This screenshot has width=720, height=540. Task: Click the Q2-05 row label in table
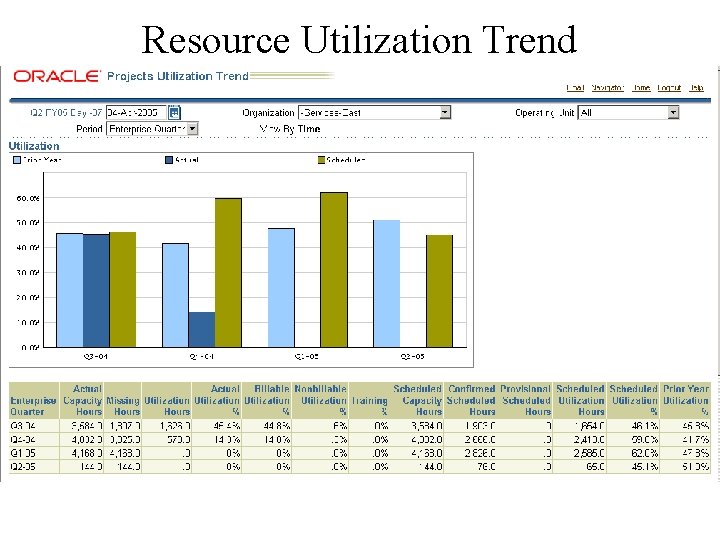click(x=22, y=467)
